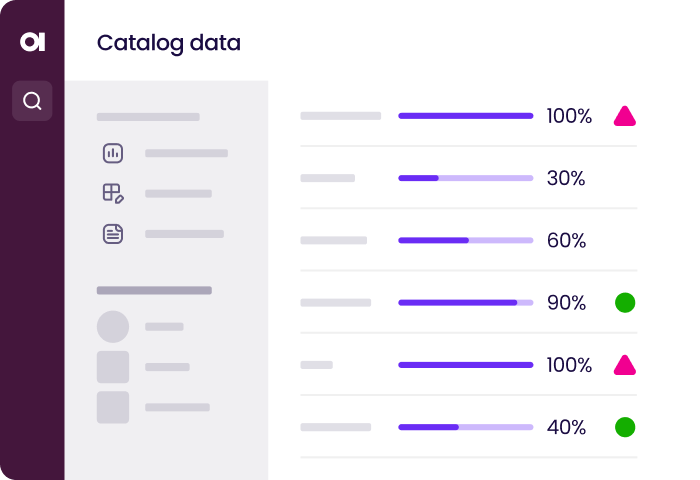Click the dark section header bar in panel
This screenshot has height=480, width=700.
coord(154,291)
